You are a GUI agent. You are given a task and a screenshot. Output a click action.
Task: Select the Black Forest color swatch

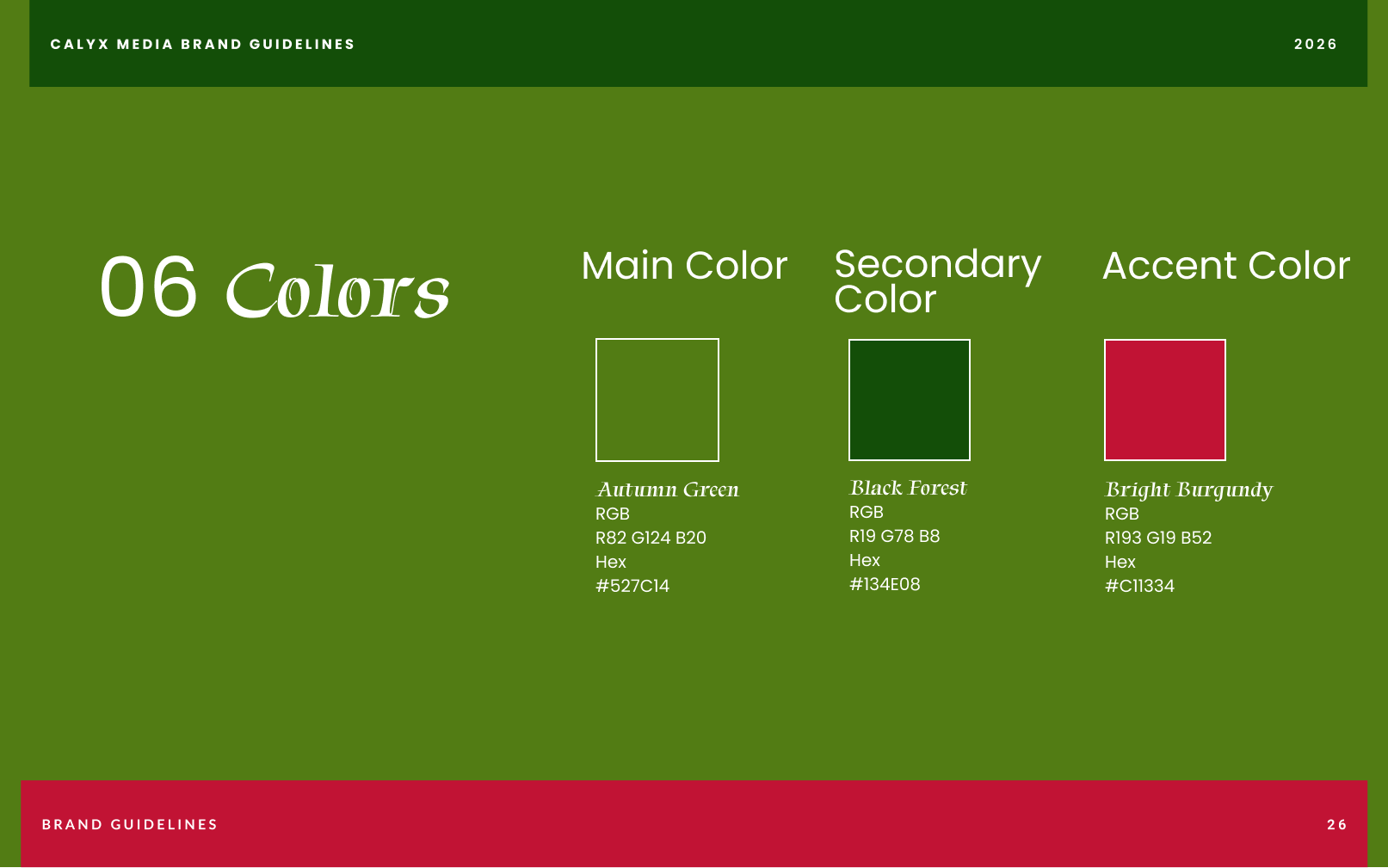point(910,400)
